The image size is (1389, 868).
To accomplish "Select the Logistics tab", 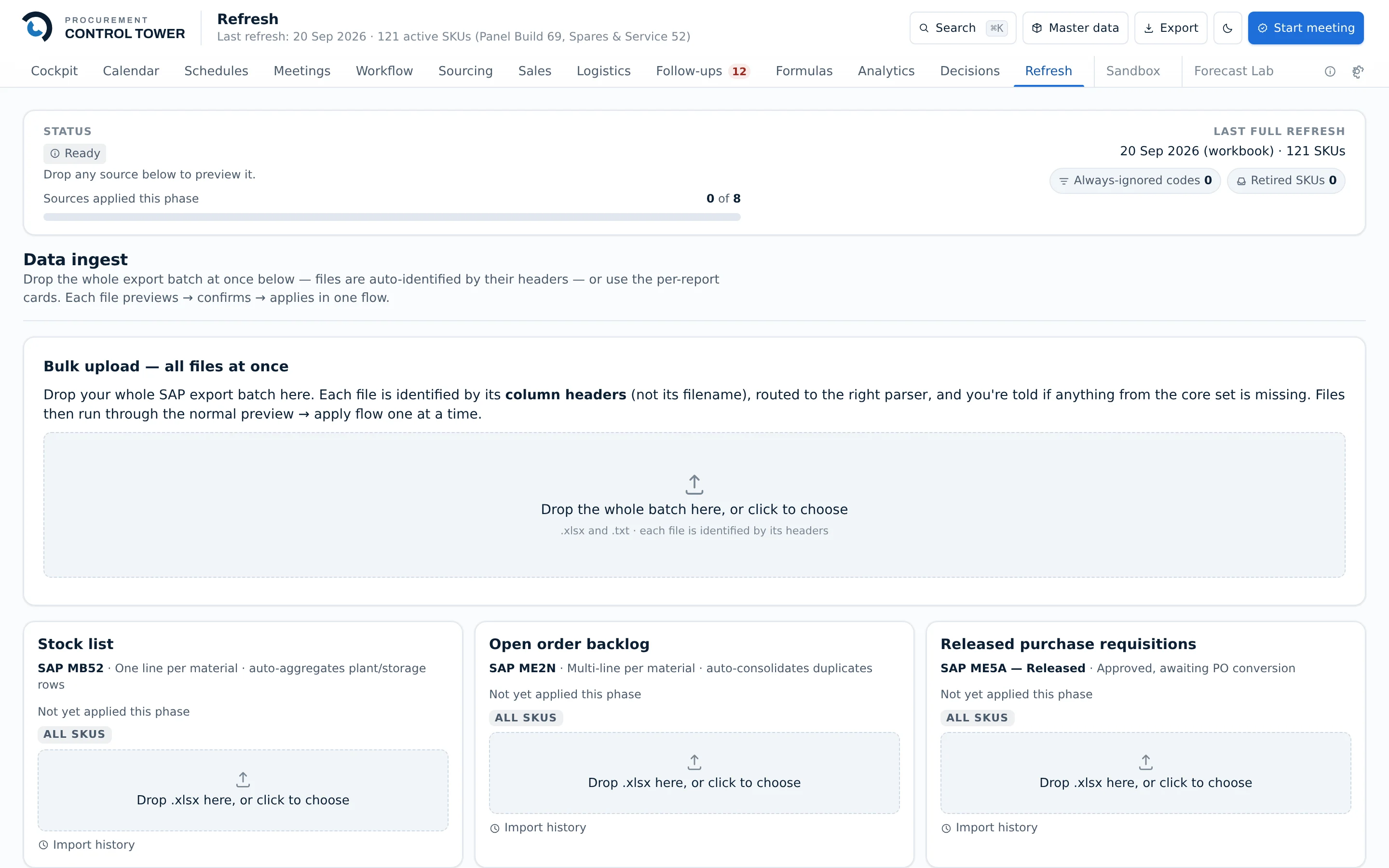I will pos(603,71).
